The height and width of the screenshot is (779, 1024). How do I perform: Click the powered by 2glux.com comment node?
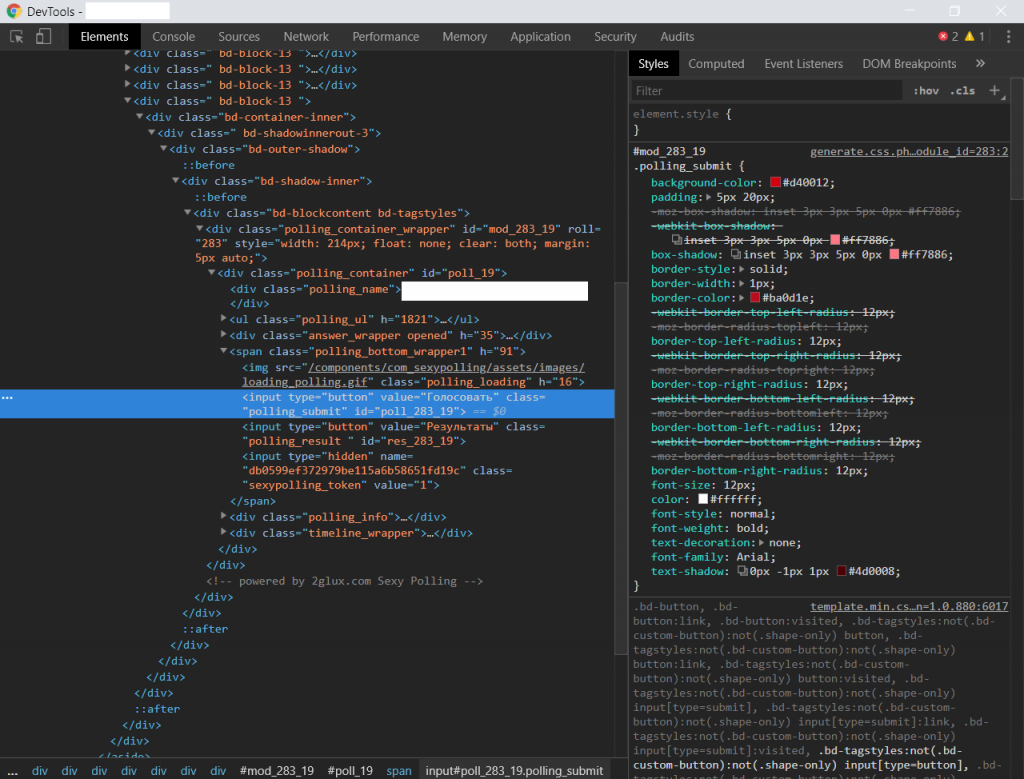[344, 581]
